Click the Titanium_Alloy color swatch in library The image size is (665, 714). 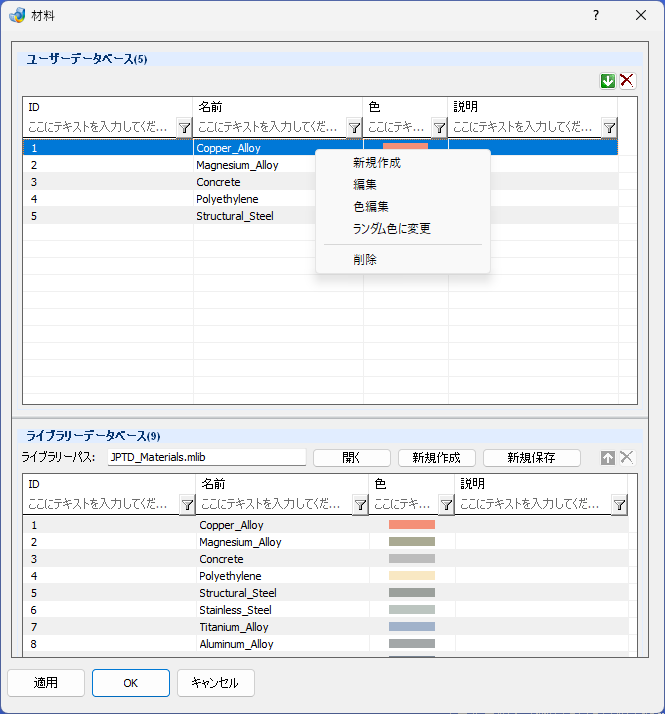click(412, 627)
